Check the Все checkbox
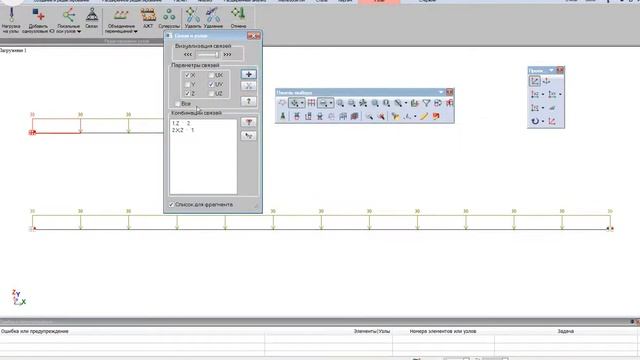Image resolution: width=640 pixels, height=360 pixels. (178, 104)
